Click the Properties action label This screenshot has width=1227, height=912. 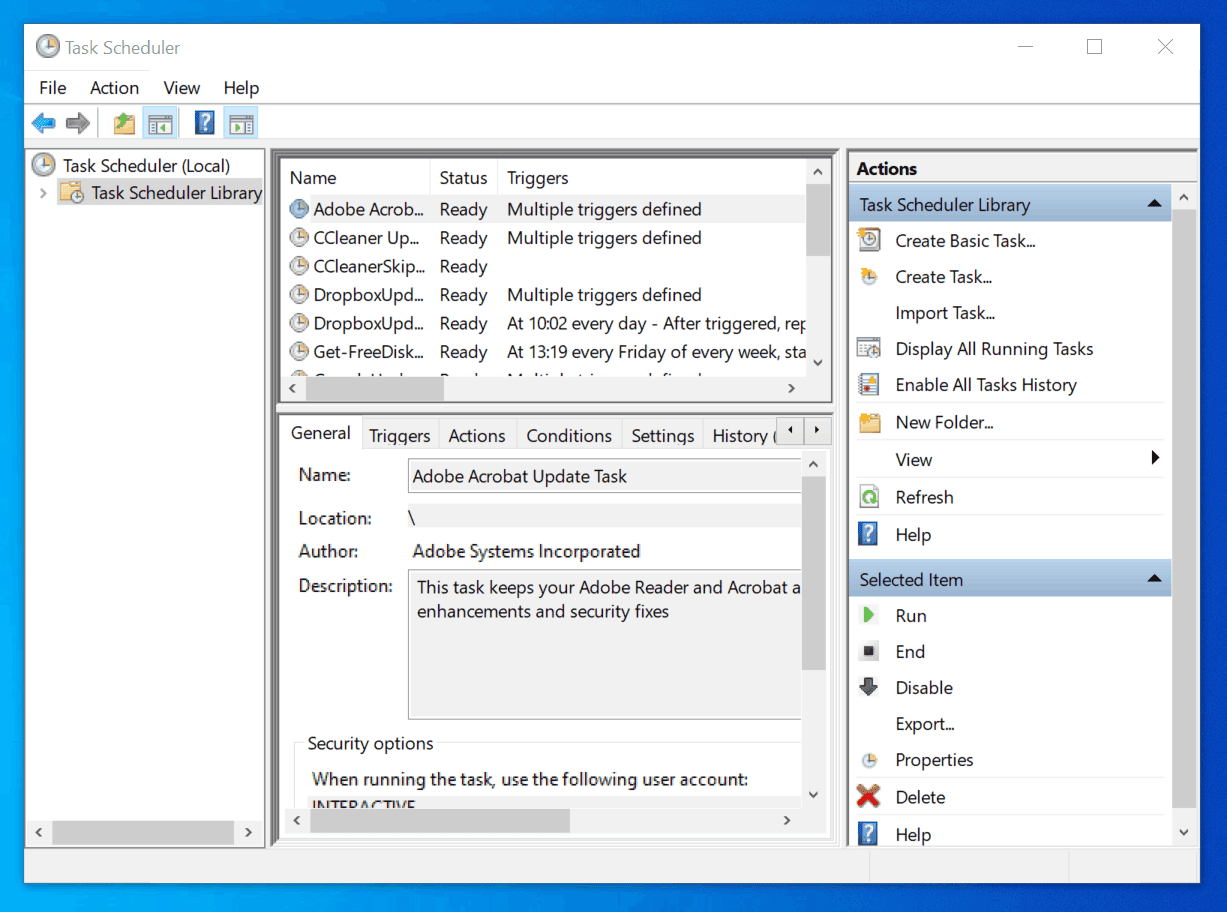point(934,760)
